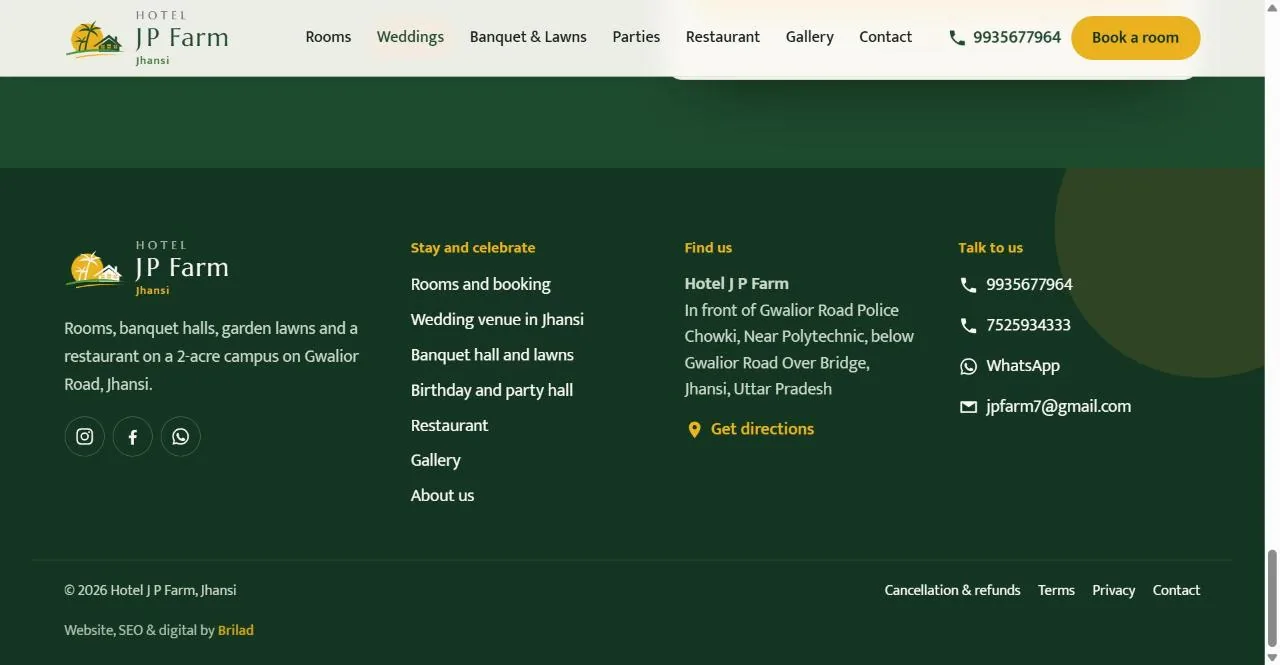Click the footer JP Farm logo
Image resolution: width=1280 pixels, height=665 pixels.
pos(147,268)
